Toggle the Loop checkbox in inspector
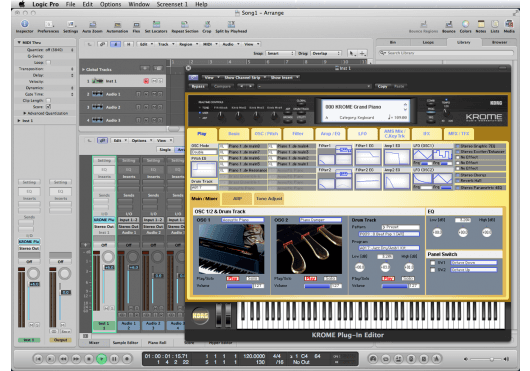Image resolution: width=530 pixels, height=371 pixels. pos(48,62)
